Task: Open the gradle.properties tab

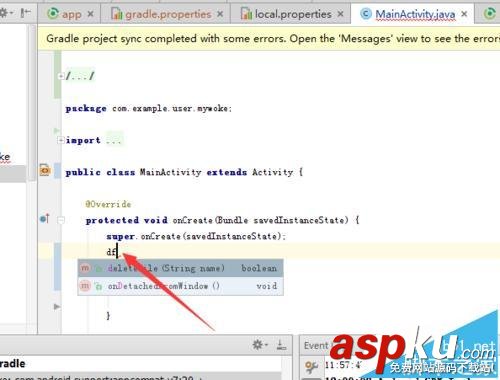Action: pyautogui.click(x=168, y=14)
